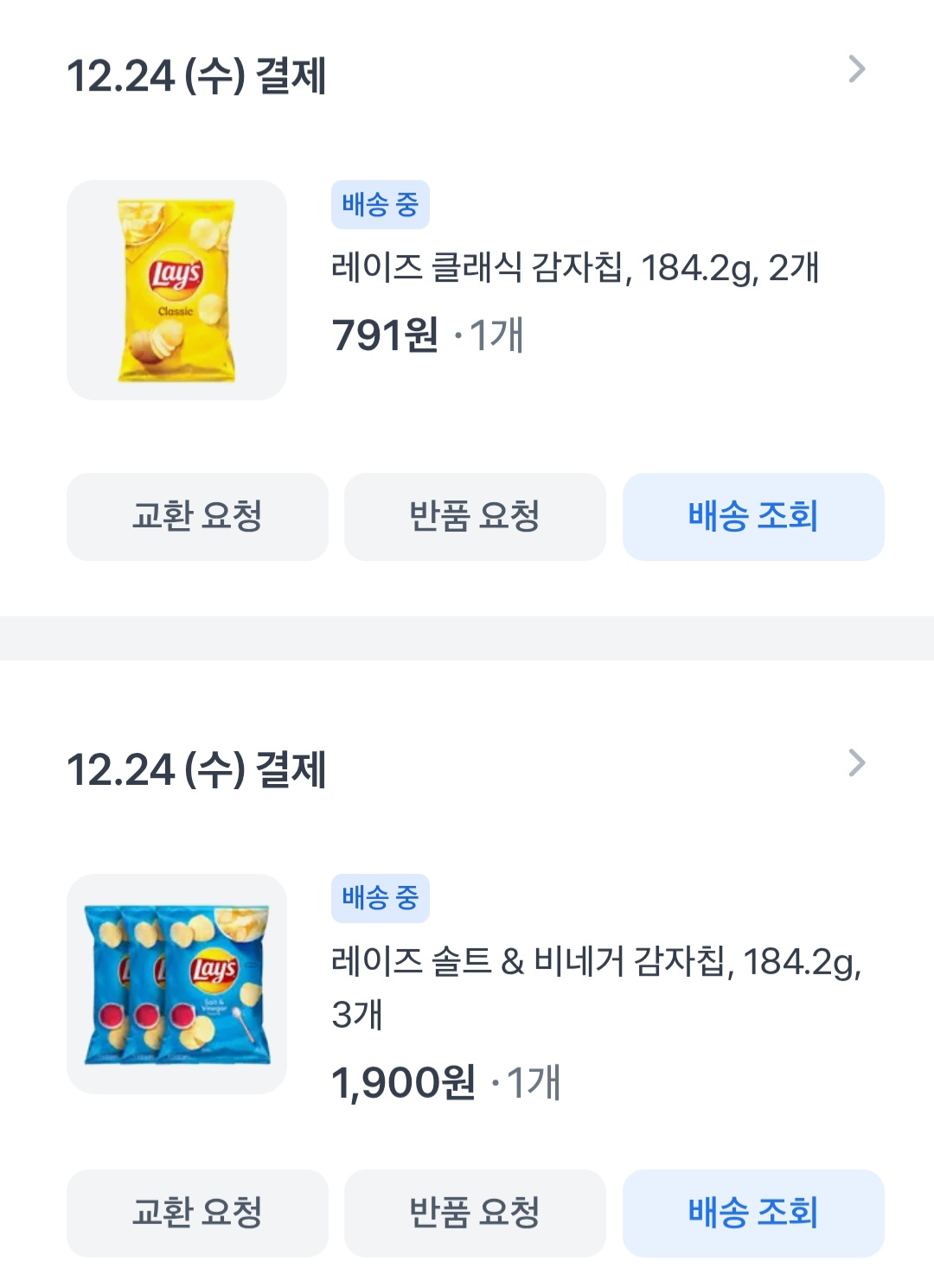934x1288 pixels.
Task: Tap the 1개 quantity next to 1,900원
Action: click(533, 1082)
